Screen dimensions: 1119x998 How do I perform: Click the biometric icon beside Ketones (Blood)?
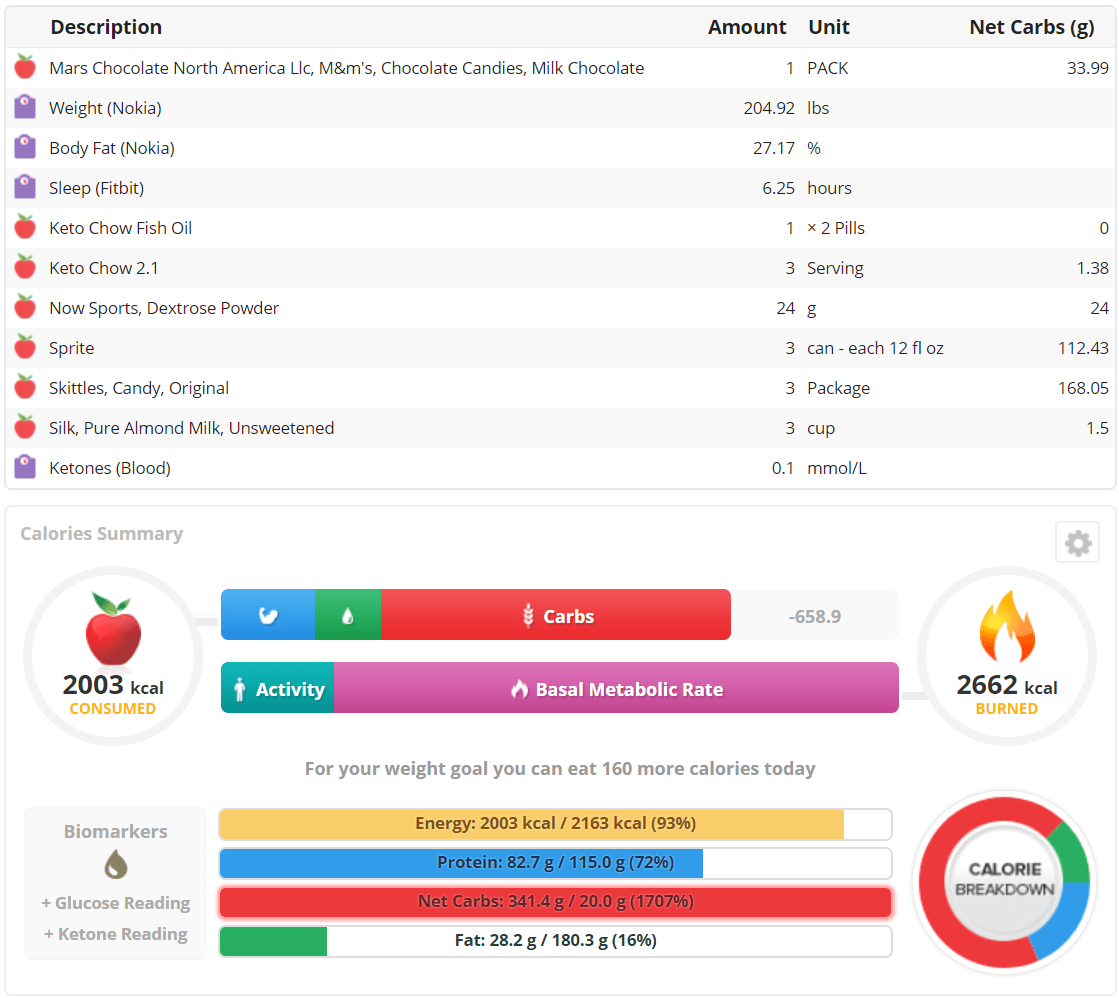click(25, 467)
